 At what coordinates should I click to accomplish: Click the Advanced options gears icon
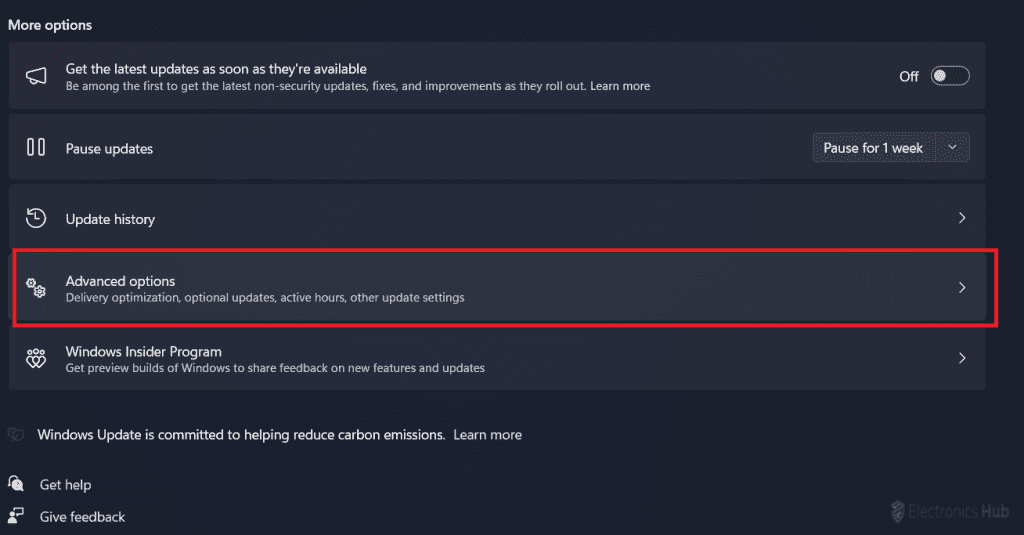pyautogui.click(x=36, y=288)
